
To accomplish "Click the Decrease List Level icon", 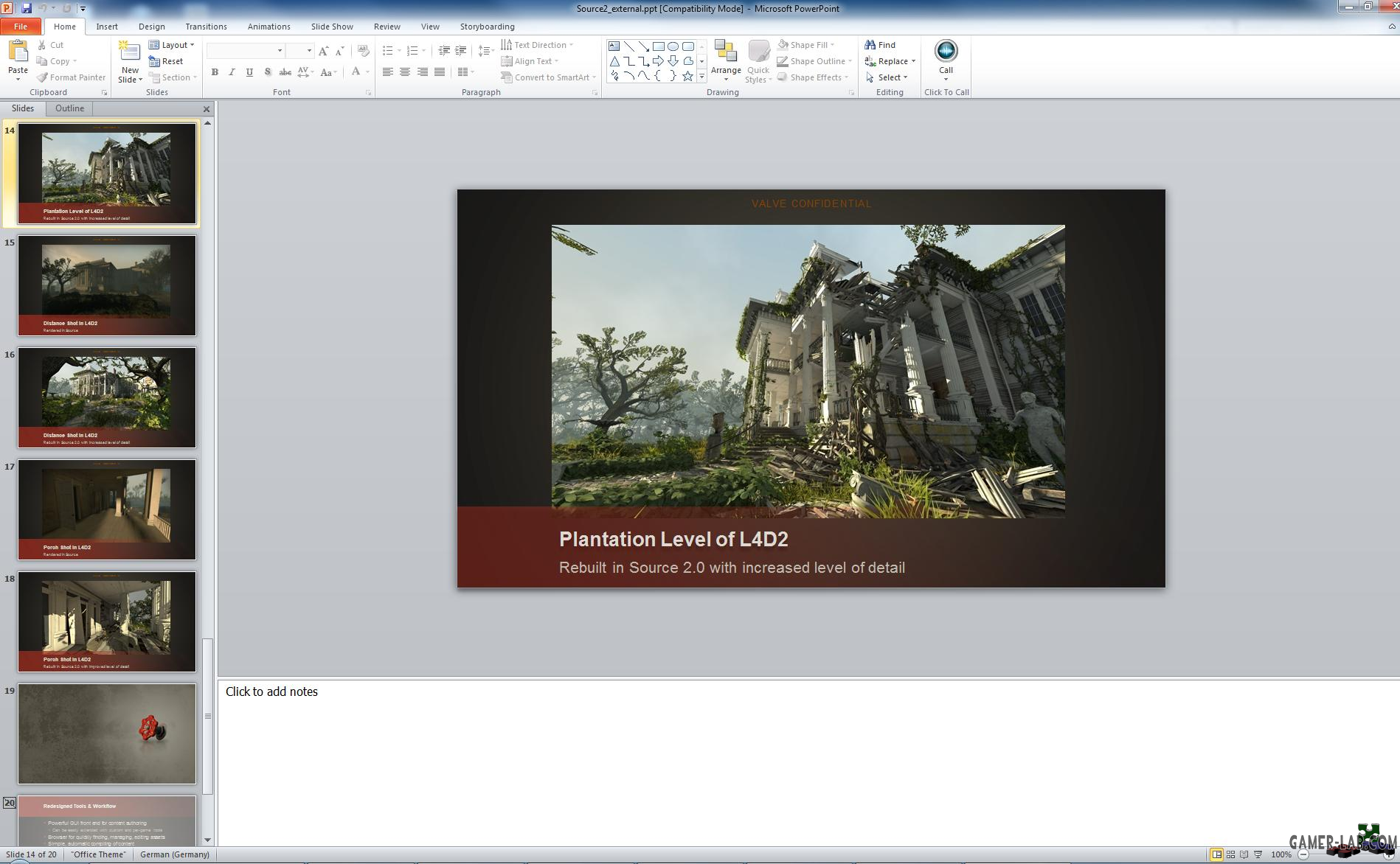I will click(x=444, y=51).
